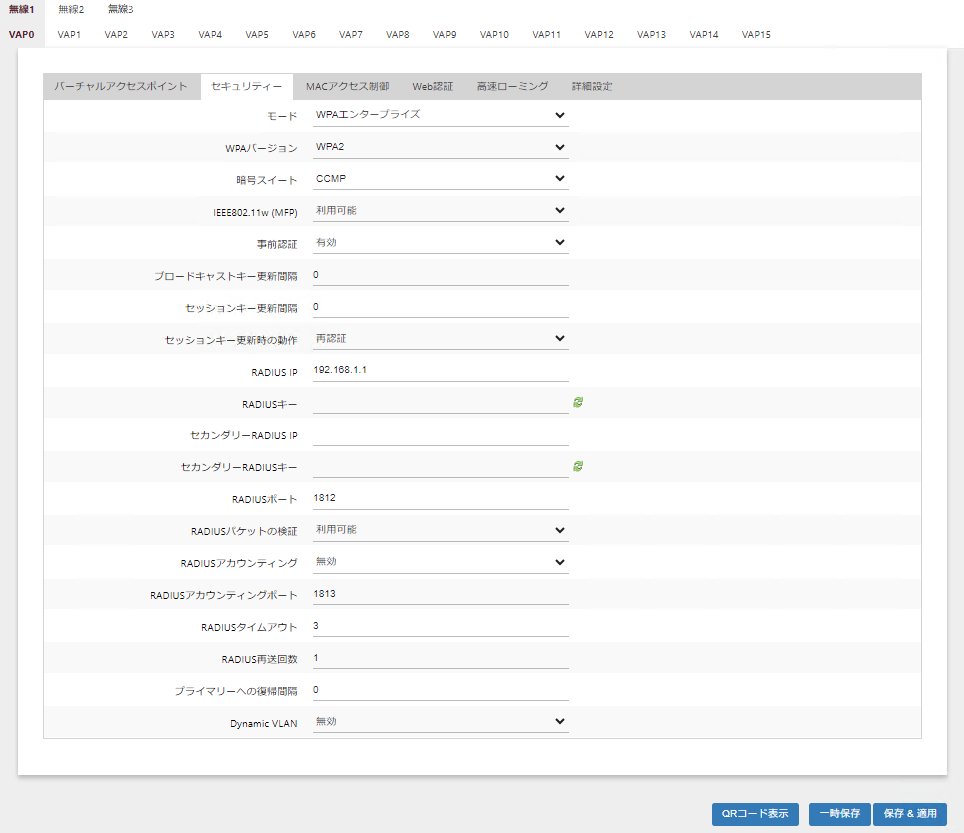Click the QRコード表示 button
The height and width of the screenshot is (833, 964).
755,814
